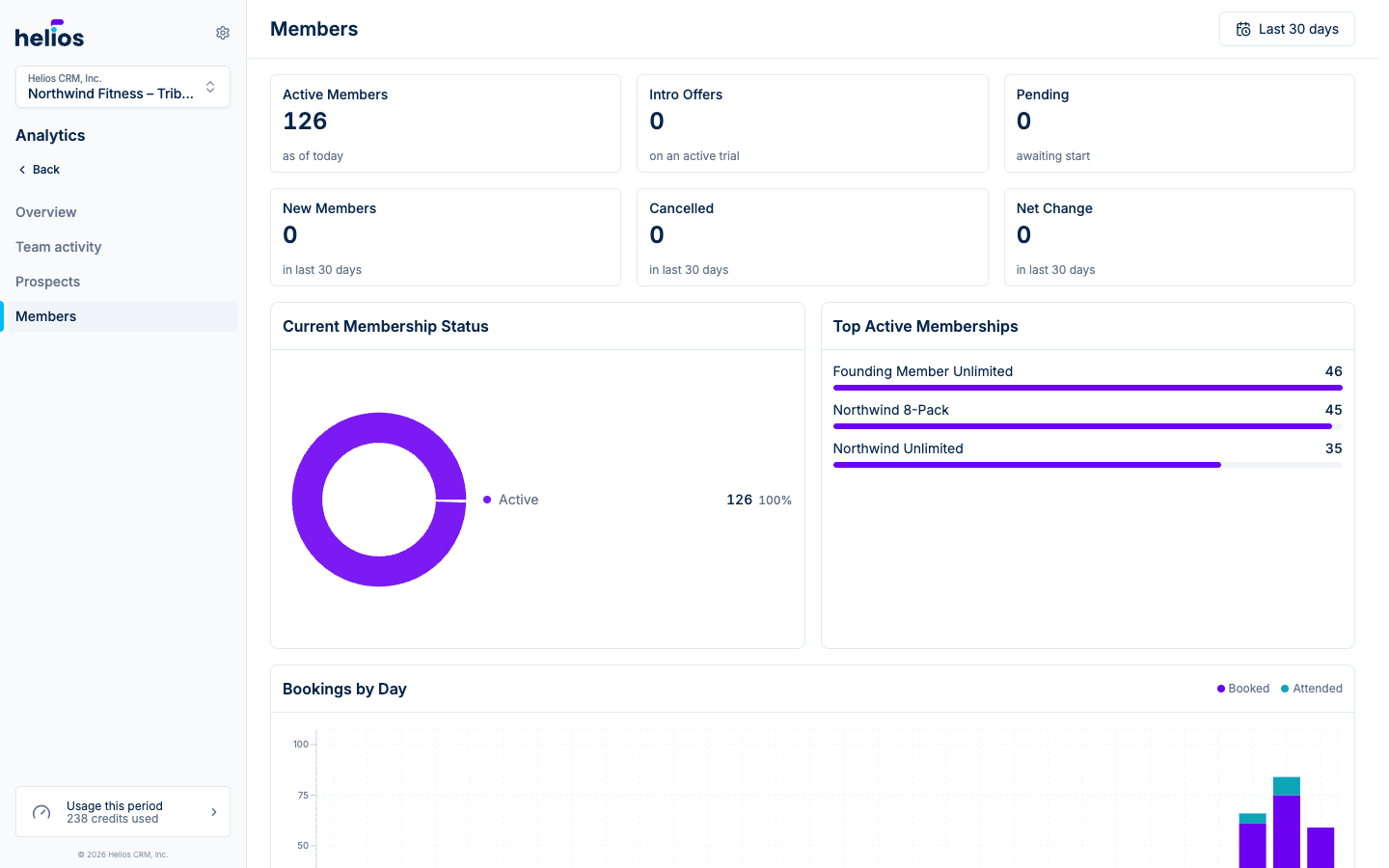Toggle the Attended series in legend
The image size is (1389, 868).
click(1312, 689)
